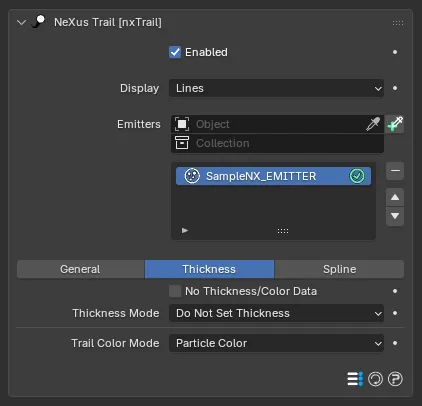The width and height of the screenshot is (422, 406).
Task: Open help via the question mark icon
Action: coord(395,379)
